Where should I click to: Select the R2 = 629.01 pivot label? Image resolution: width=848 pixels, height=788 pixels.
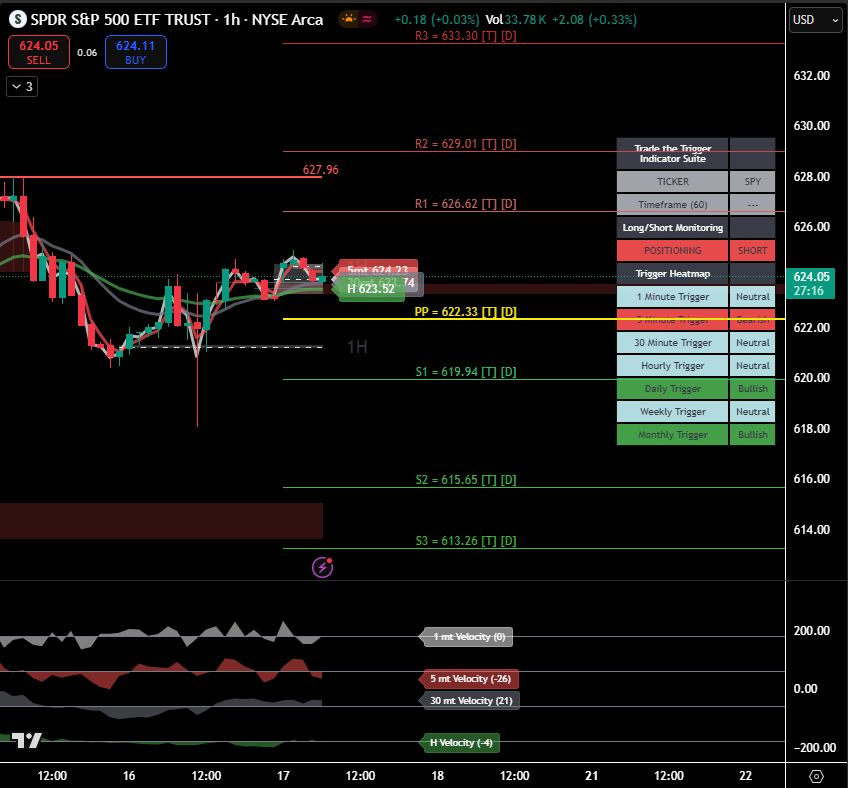(466, 144)
